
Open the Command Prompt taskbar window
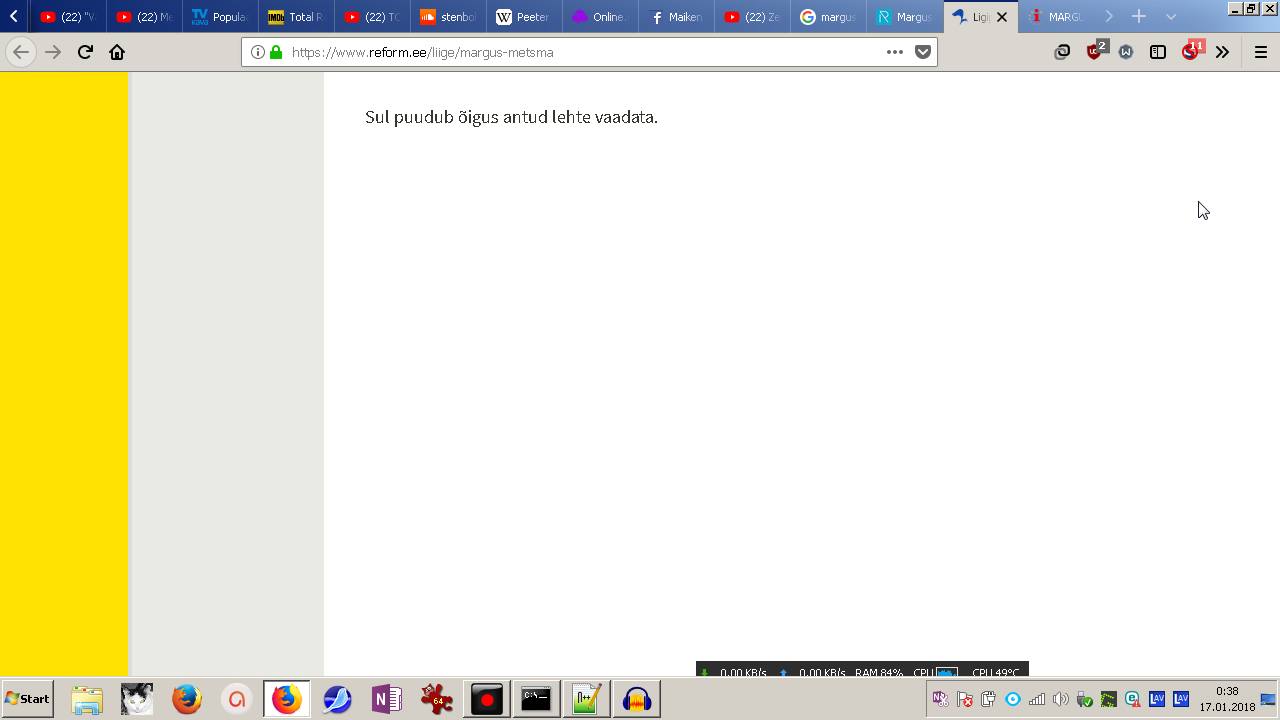537,699
